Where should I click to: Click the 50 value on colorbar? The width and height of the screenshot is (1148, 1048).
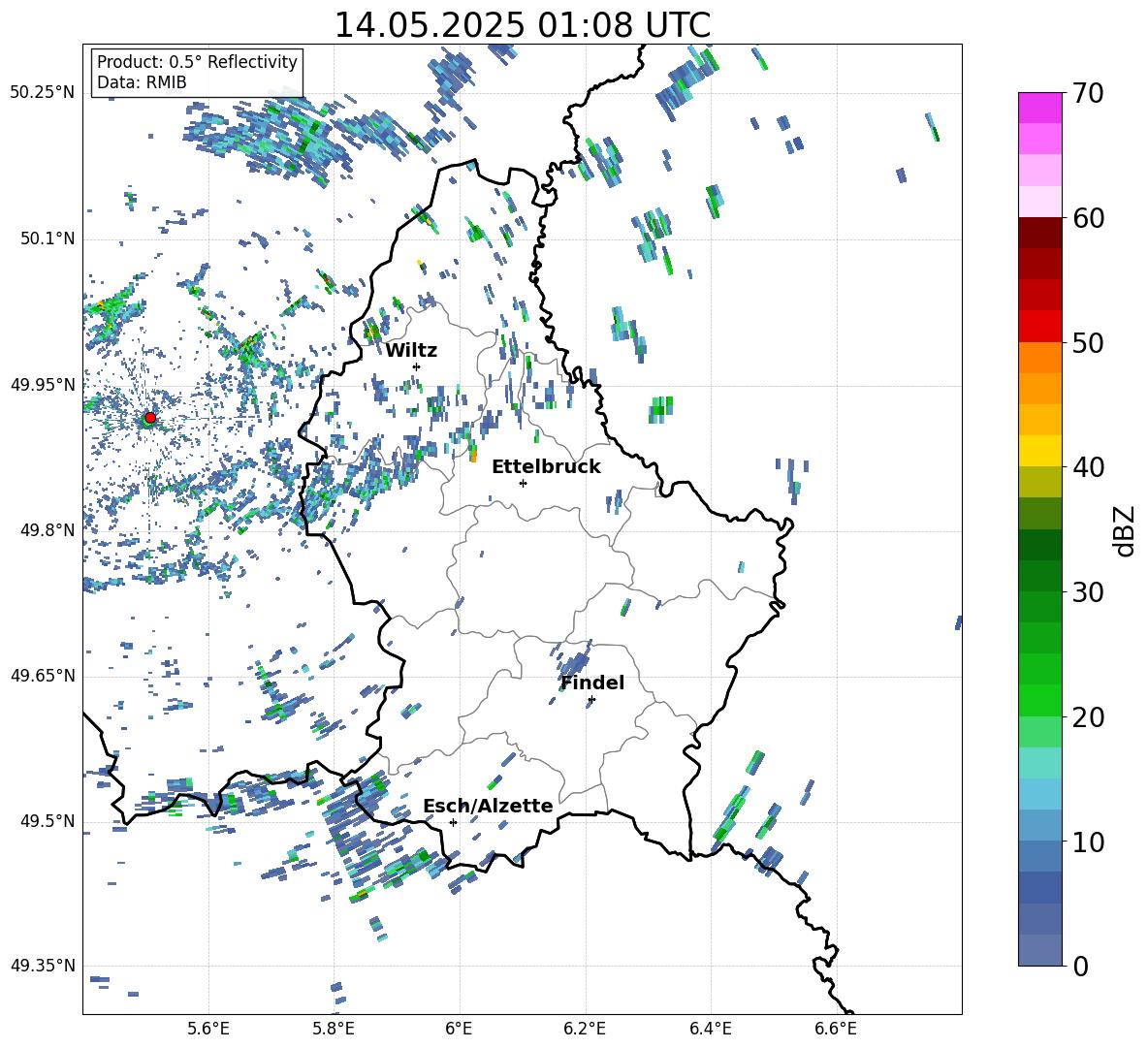(1089, 343)
